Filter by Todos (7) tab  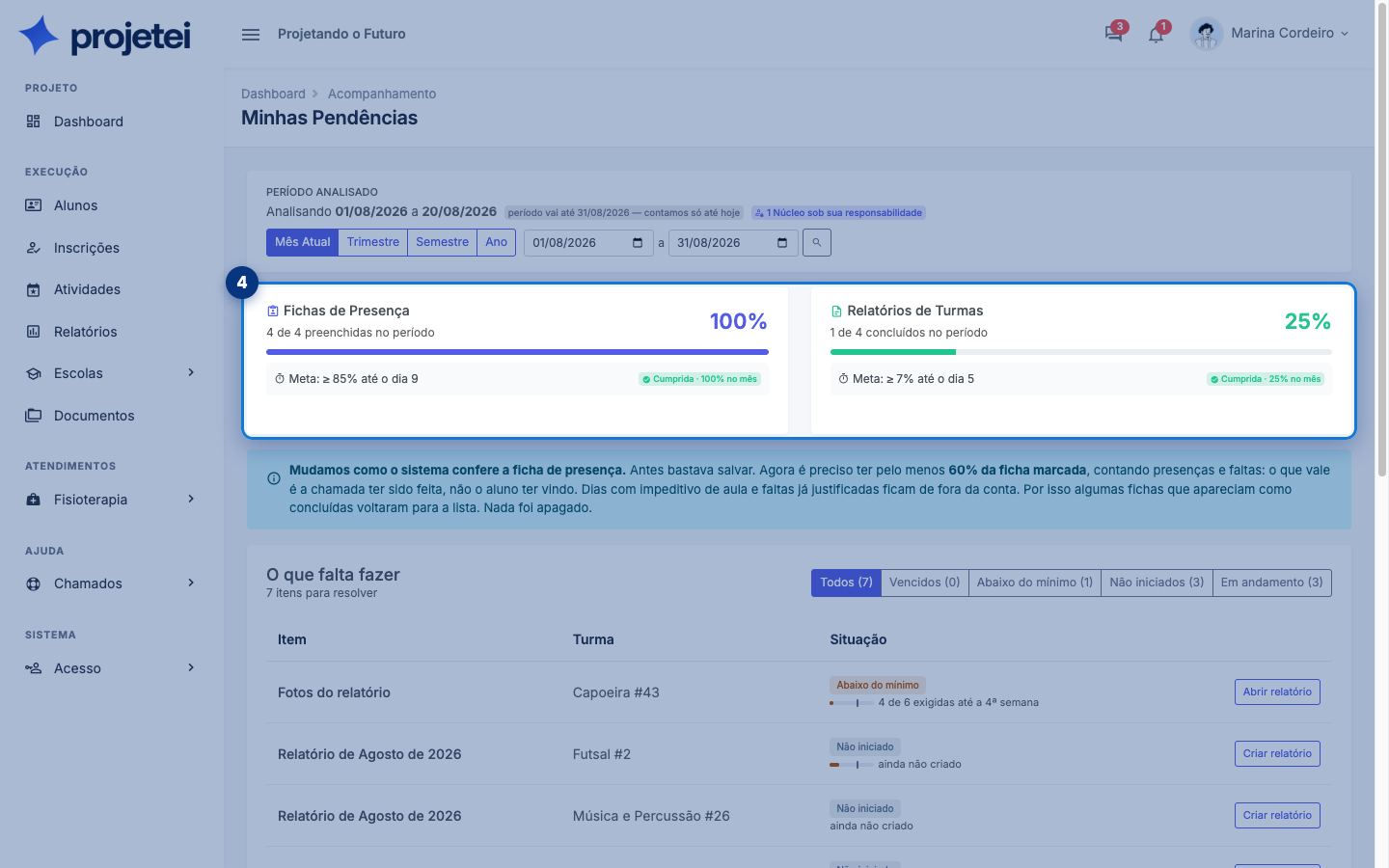click(846, 583)
